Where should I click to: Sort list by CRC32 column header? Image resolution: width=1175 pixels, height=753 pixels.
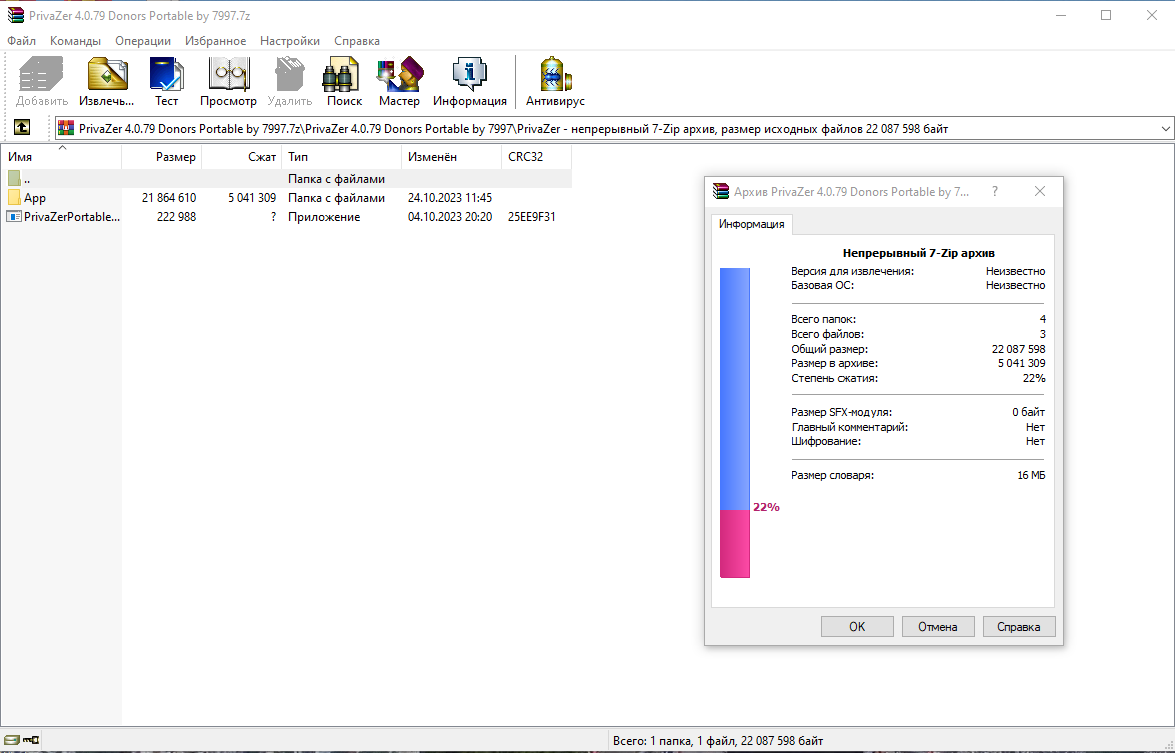pyautogui.click(x=537, y=157)
